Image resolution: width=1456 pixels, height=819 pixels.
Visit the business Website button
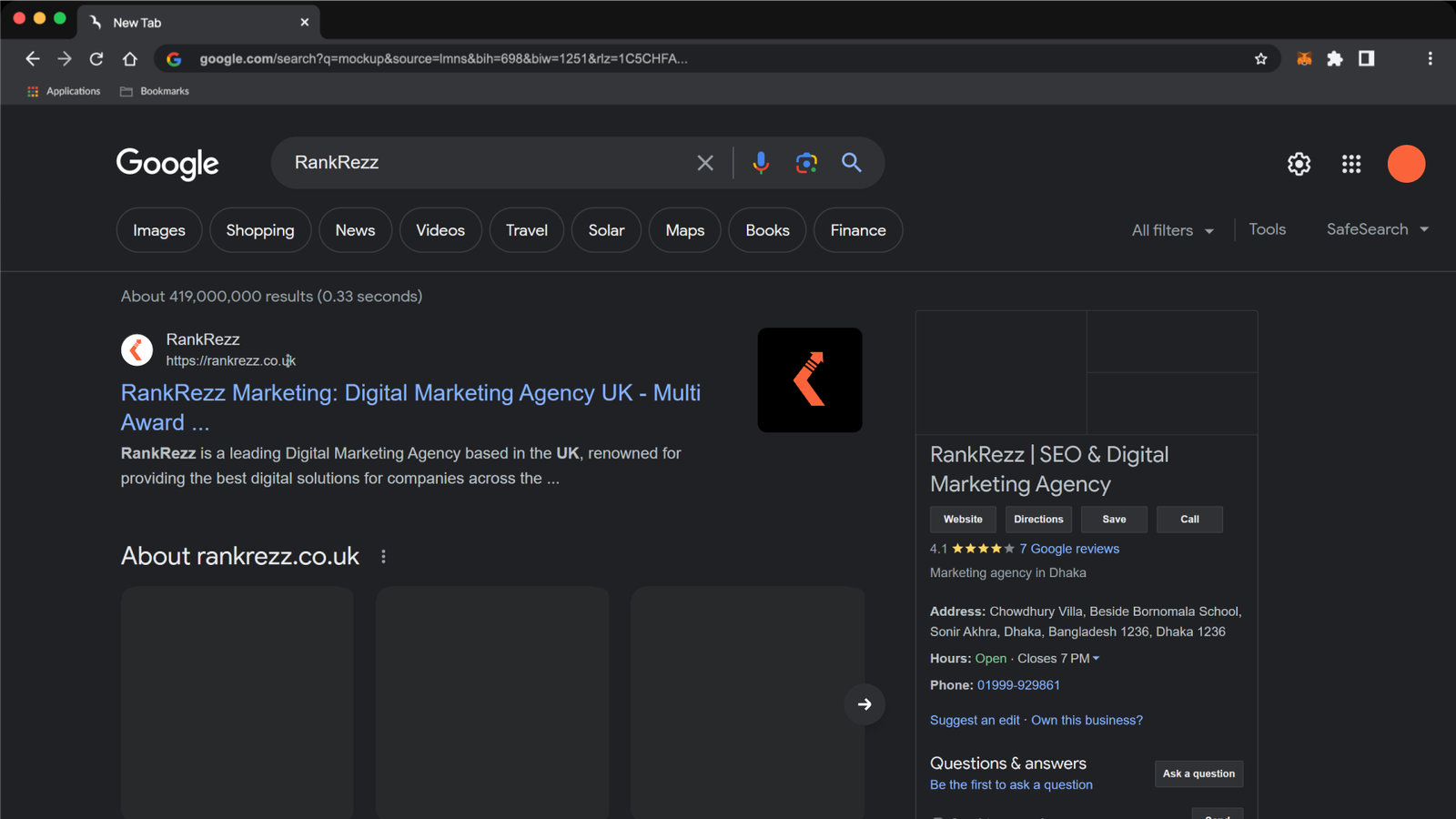click(x=963, y=520)
